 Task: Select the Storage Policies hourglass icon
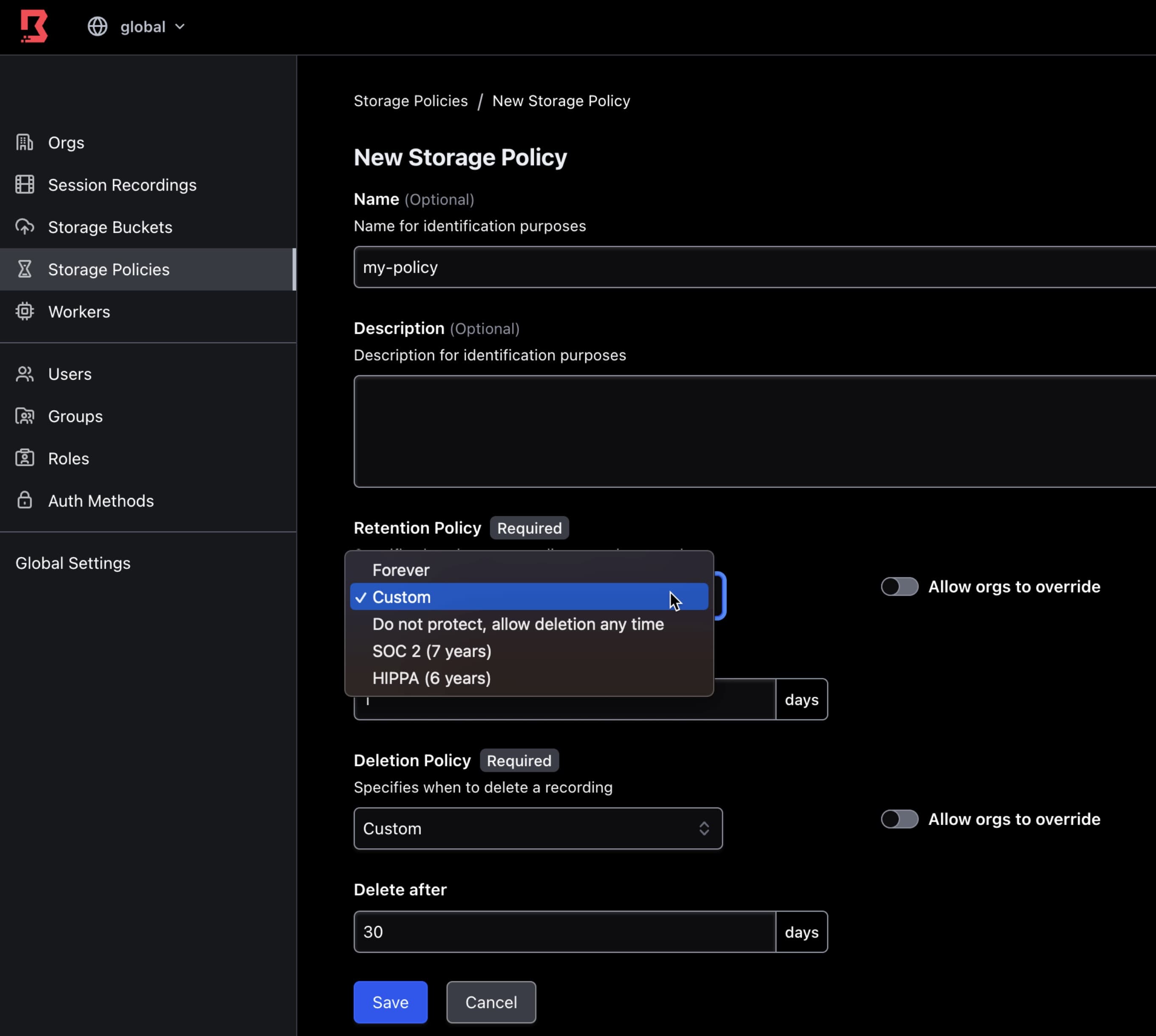pyautogui.click(x=24, y=269)
